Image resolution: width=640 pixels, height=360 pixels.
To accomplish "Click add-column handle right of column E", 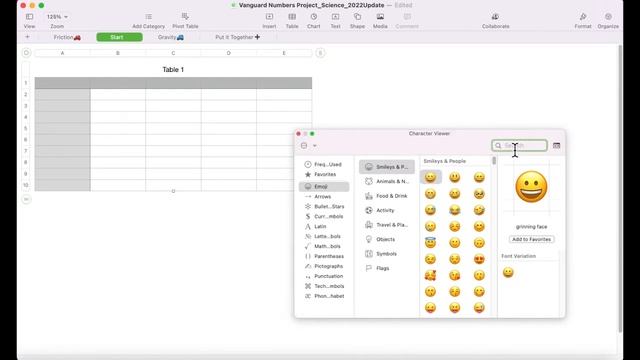I will pyautogui.click(x=320, y=53).
